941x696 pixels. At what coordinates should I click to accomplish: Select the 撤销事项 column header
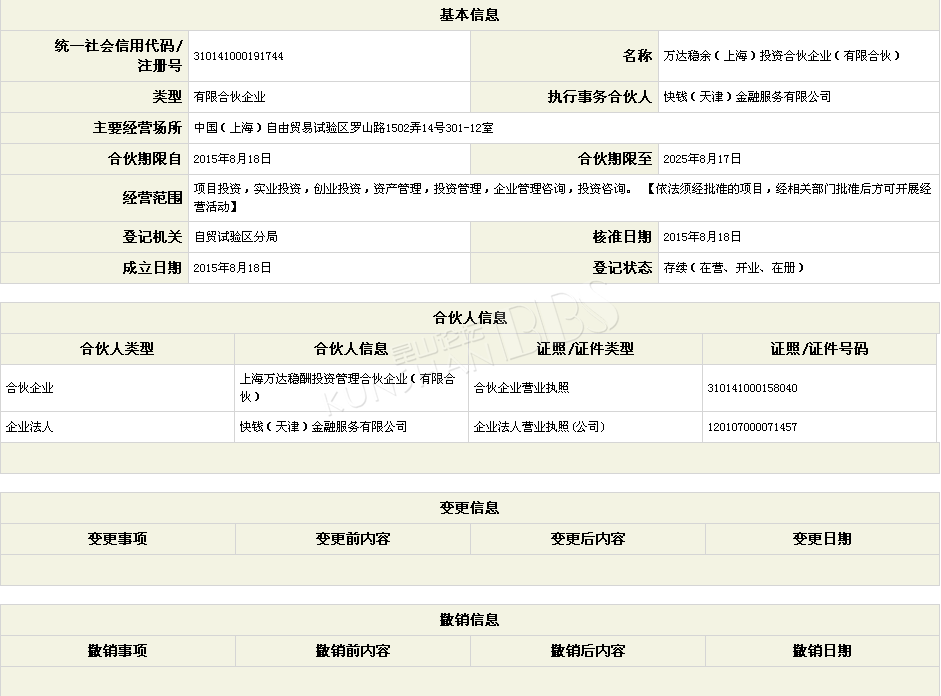pos(118,651)
